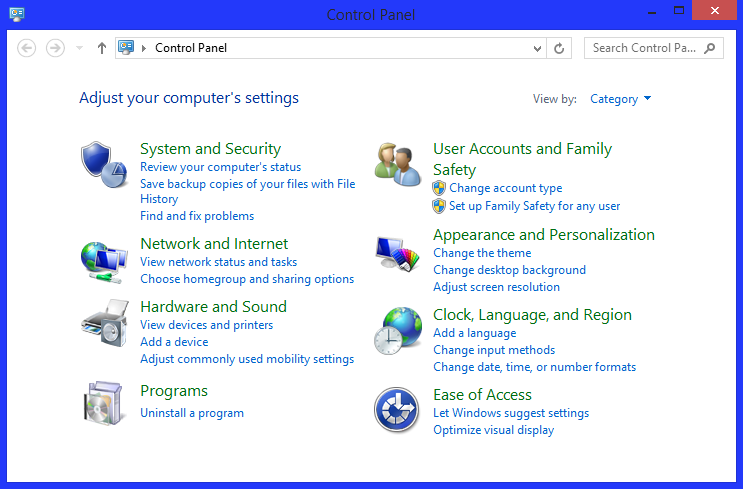The image size is (743, 489).
Task: Click the Up arrow navigation button
Action: tap(101, 48)
